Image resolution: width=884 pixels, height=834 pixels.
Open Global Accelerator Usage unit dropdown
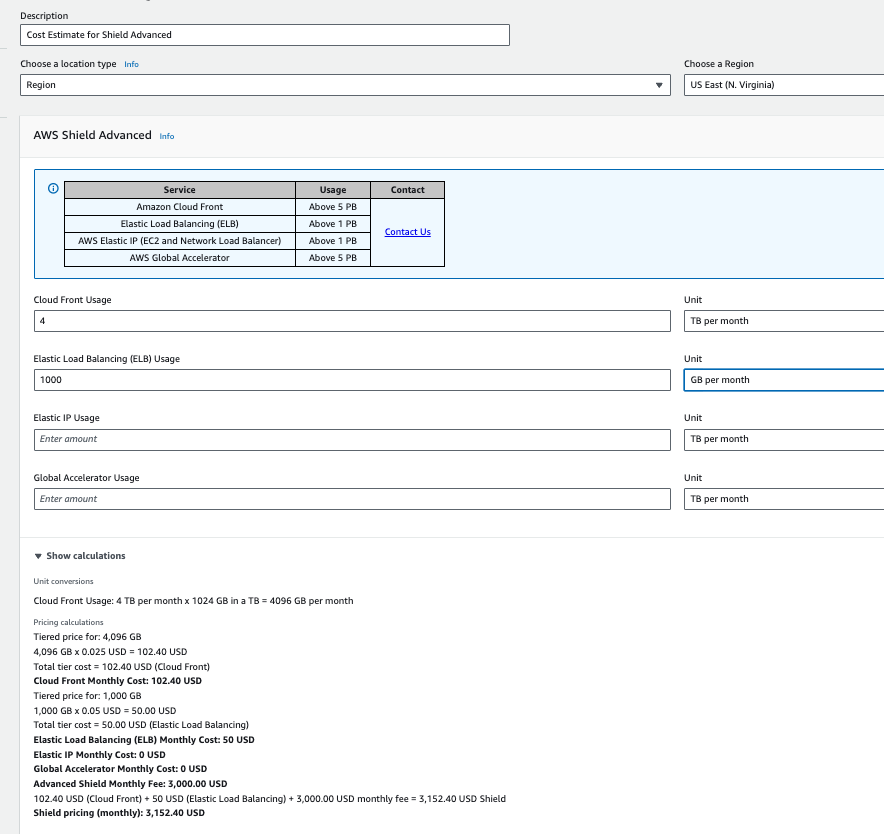[784, 499]
